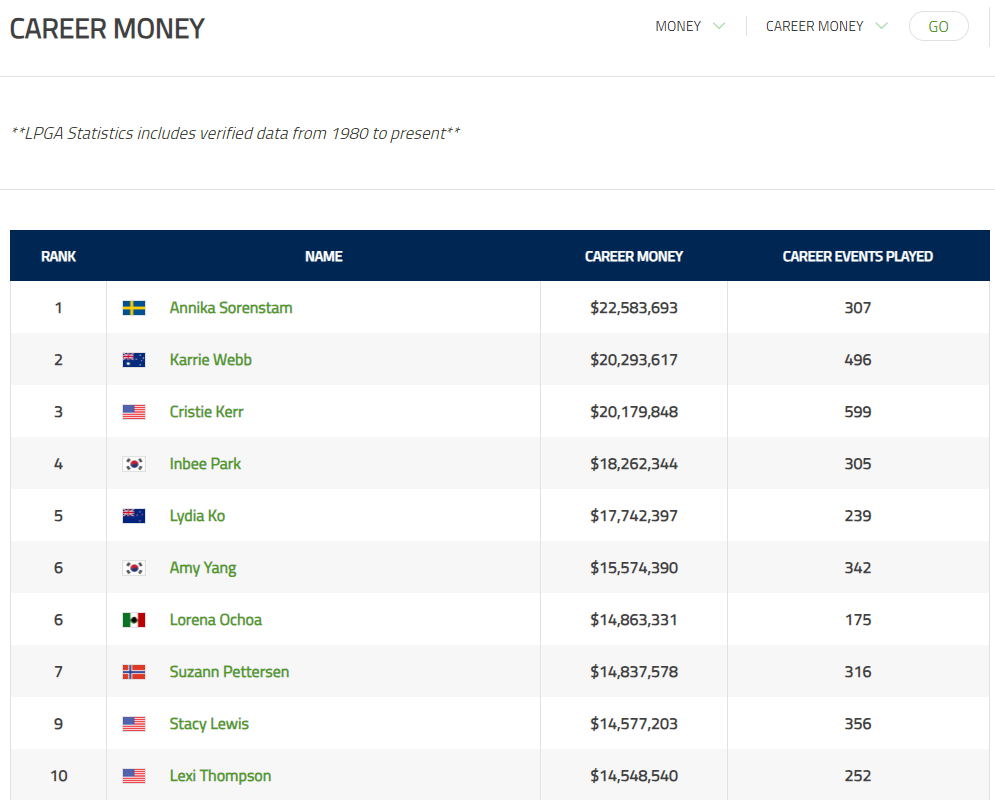Open Amy Yang's player link
995x800 pixels.
pos(203,568)
